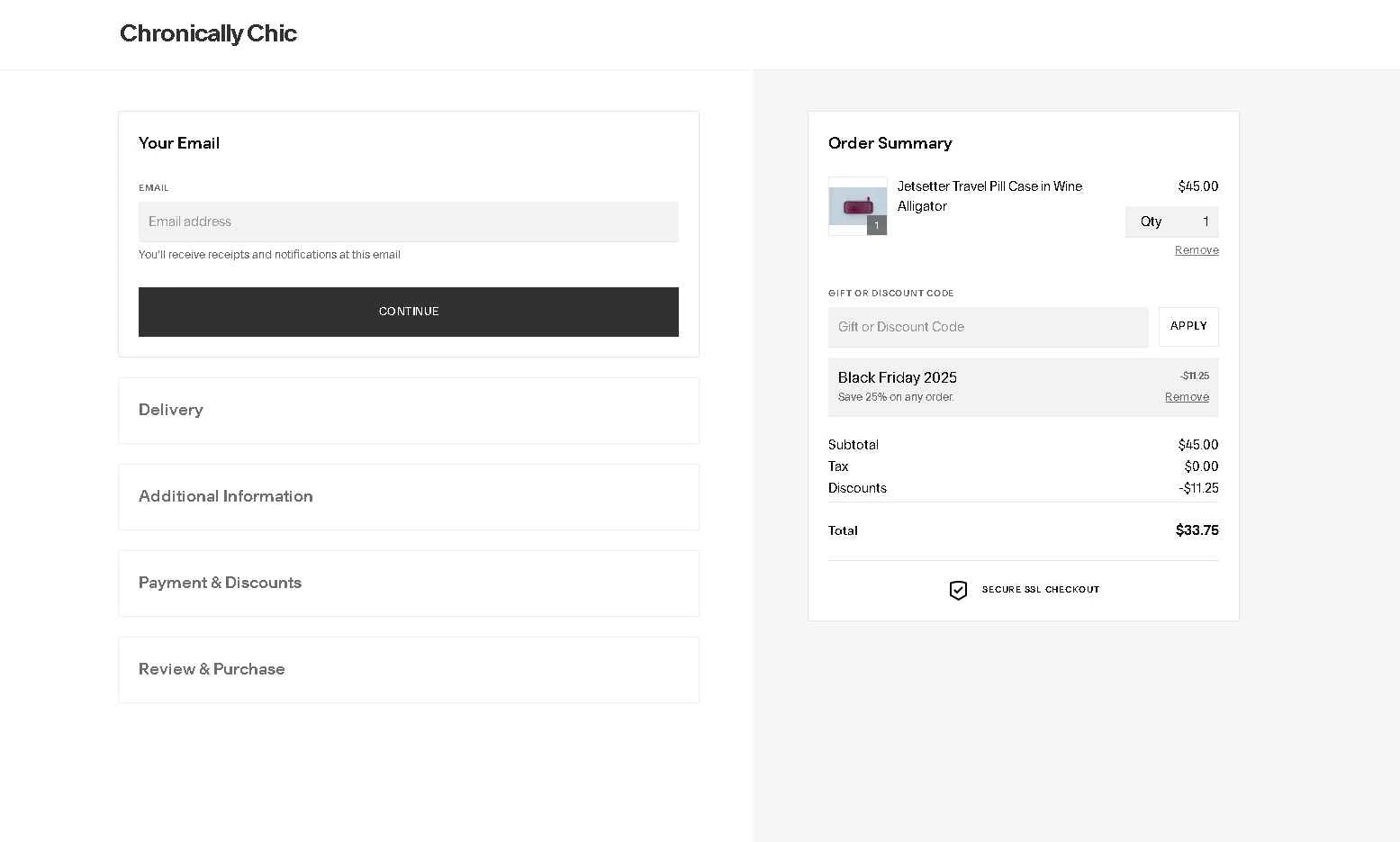Click the 'Order Summary' heading
1400x842 pixels.
(890, 143)
